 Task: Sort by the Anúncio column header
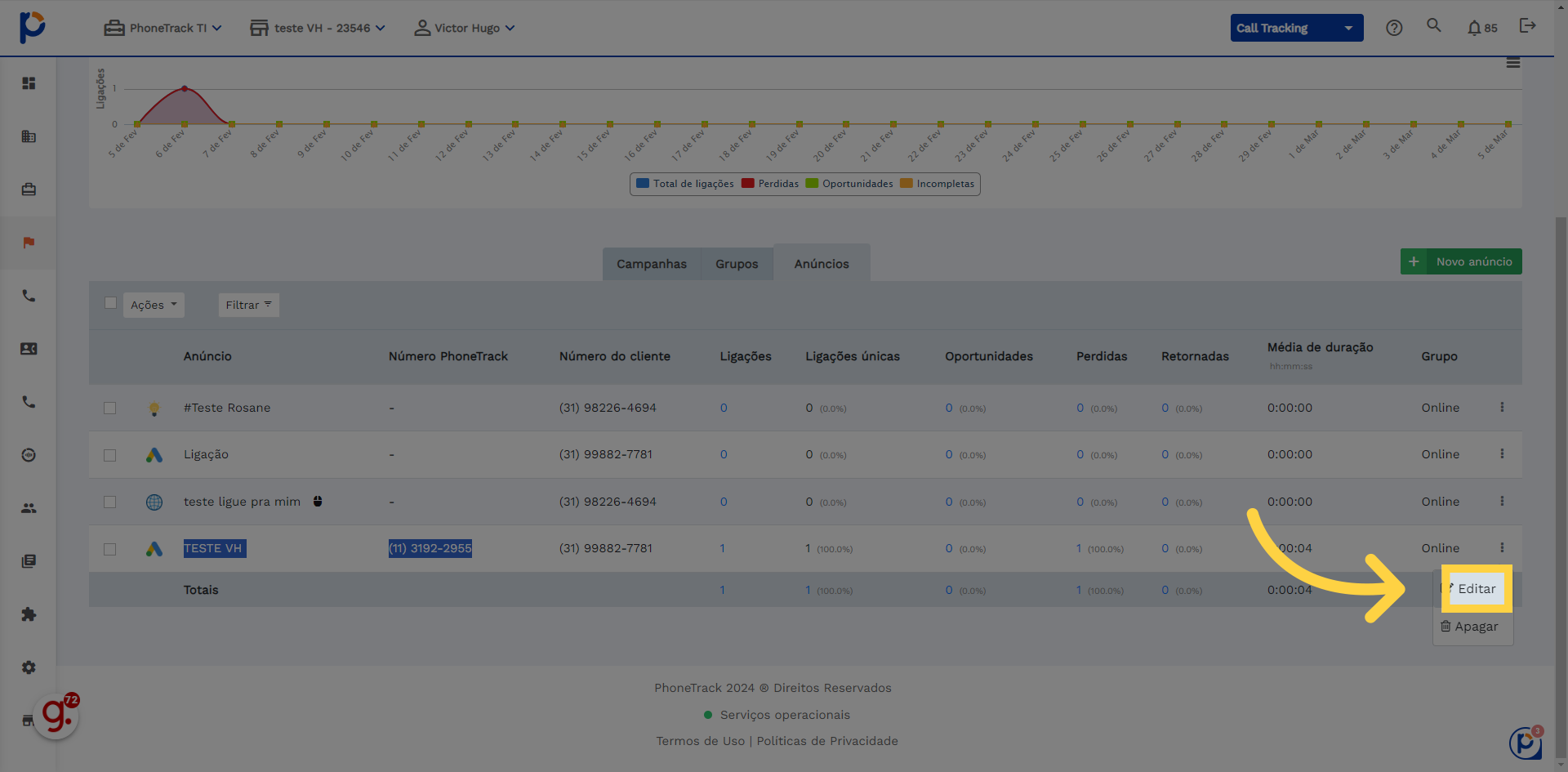tap(207, 356)
